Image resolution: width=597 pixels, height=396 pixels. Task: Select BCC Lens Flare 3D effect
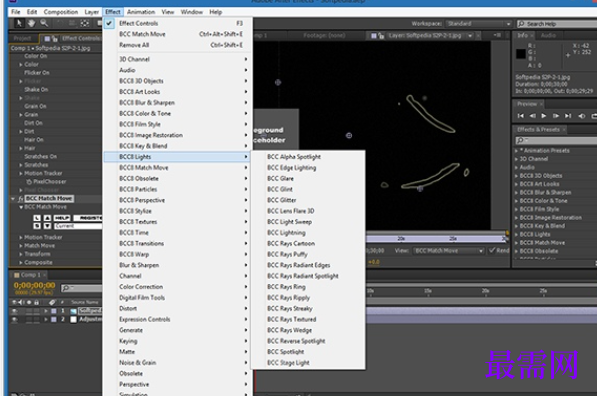click(x=308, y=211)
